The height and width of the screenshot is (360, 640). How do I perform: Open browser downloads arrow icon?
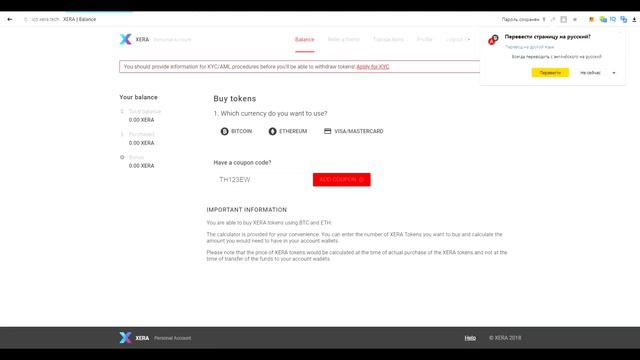634,19
